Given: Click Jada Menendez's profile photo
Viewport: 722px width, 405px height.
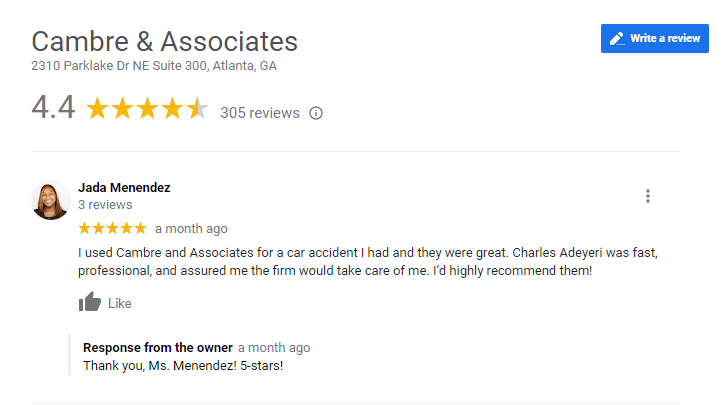Looking at the screenshot, I should 50,200.
